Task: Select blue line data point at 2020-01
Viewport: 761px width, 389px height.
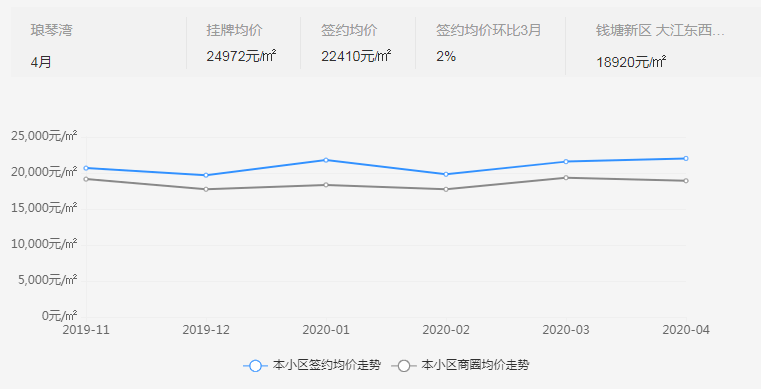Action: point(326,160)
